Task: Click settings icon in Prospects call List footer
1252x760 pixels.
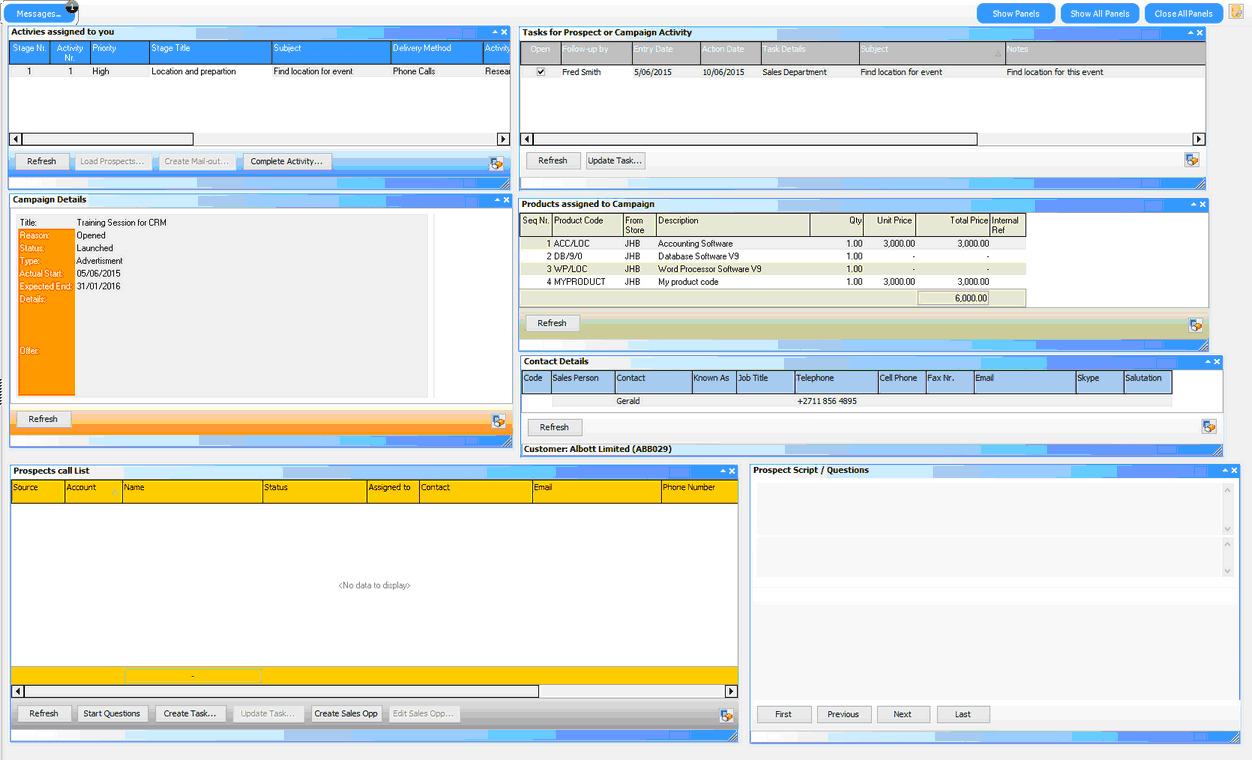Action: [x=726, y=715]
